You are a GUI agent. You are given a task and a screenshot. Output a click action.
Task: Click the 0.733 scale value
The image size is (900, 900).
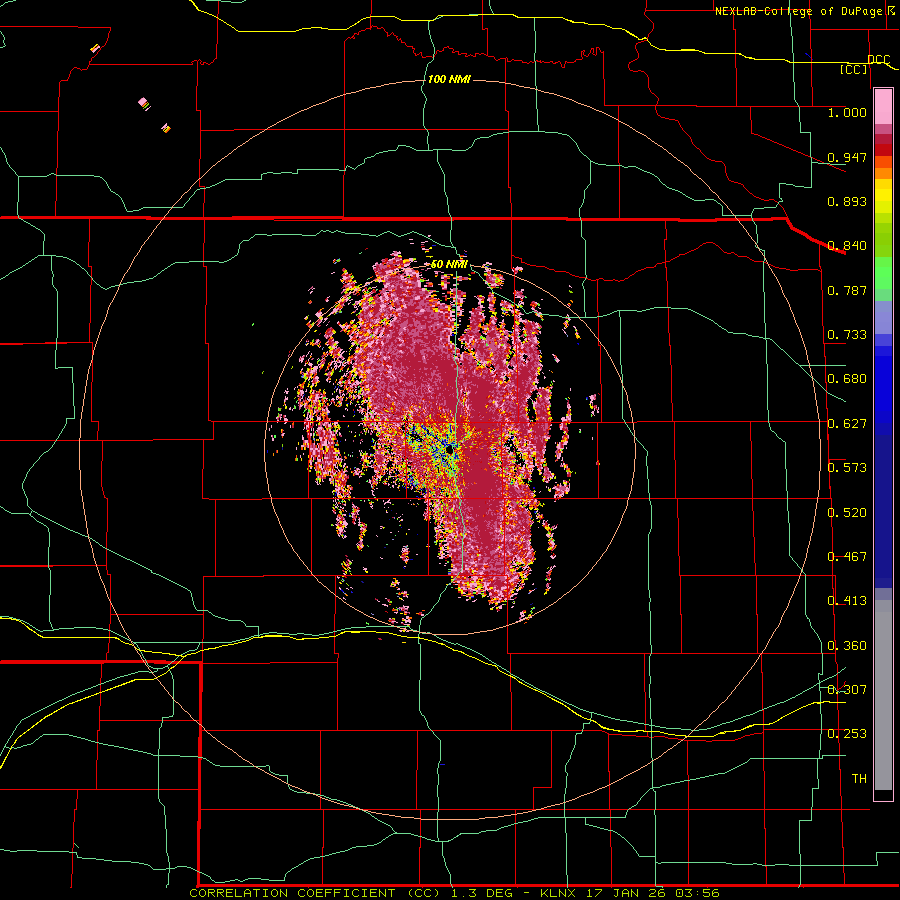click(847, 335)
